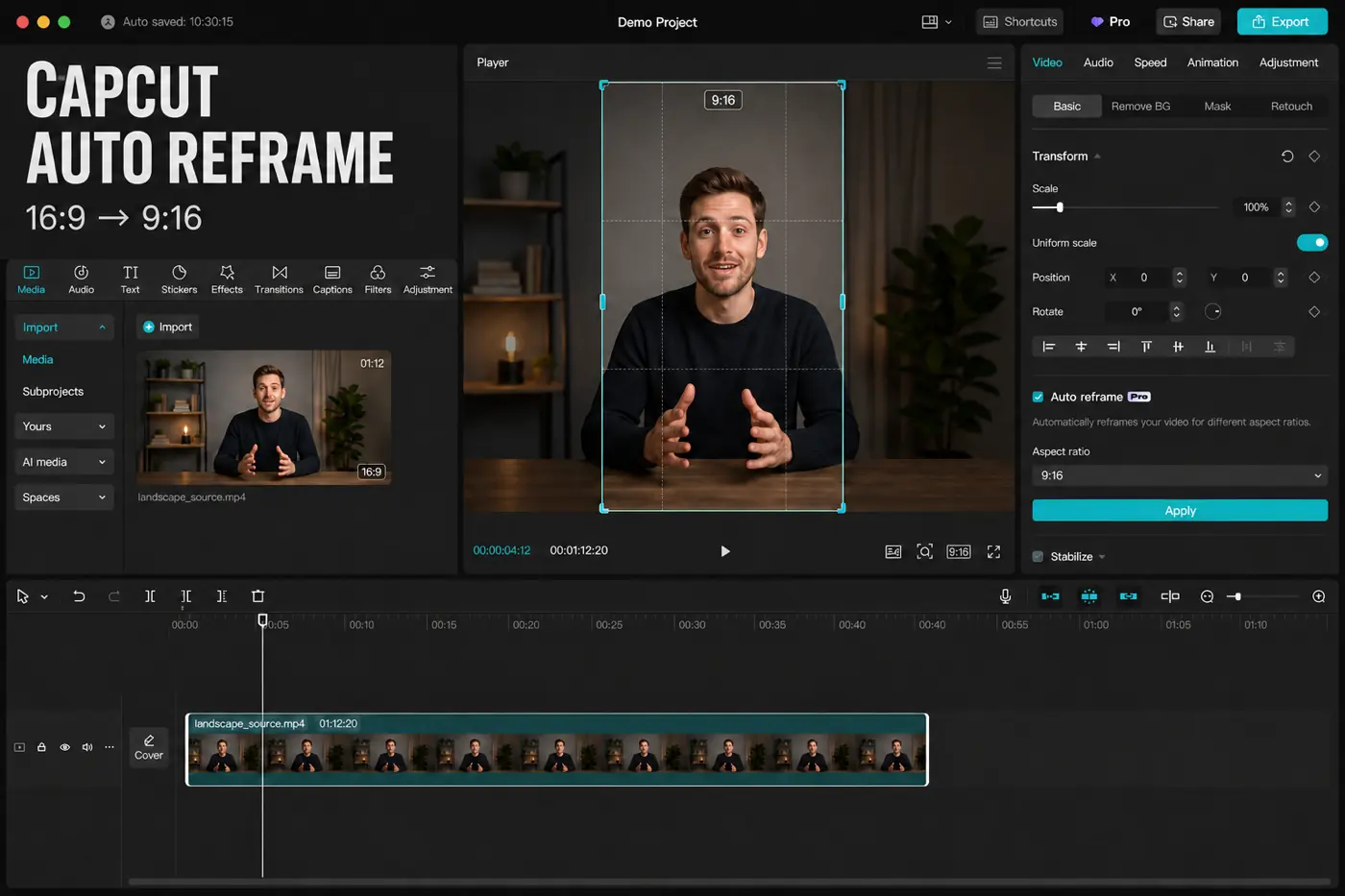1345x896 pixels.
Task: Toggle main track magnet
Action: point(1050,596)
